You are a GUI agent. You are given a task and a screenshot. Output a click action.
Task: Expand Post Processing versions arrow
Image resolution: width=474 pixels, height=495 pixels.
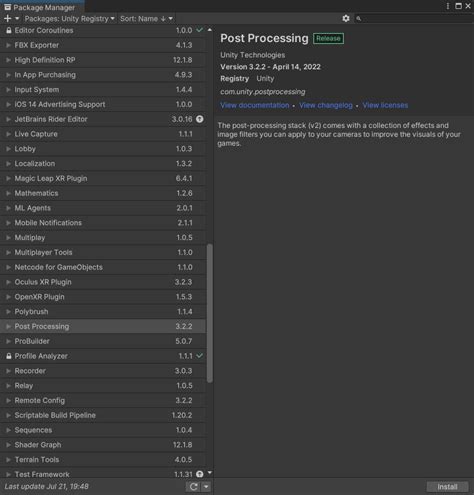(8, 326)
